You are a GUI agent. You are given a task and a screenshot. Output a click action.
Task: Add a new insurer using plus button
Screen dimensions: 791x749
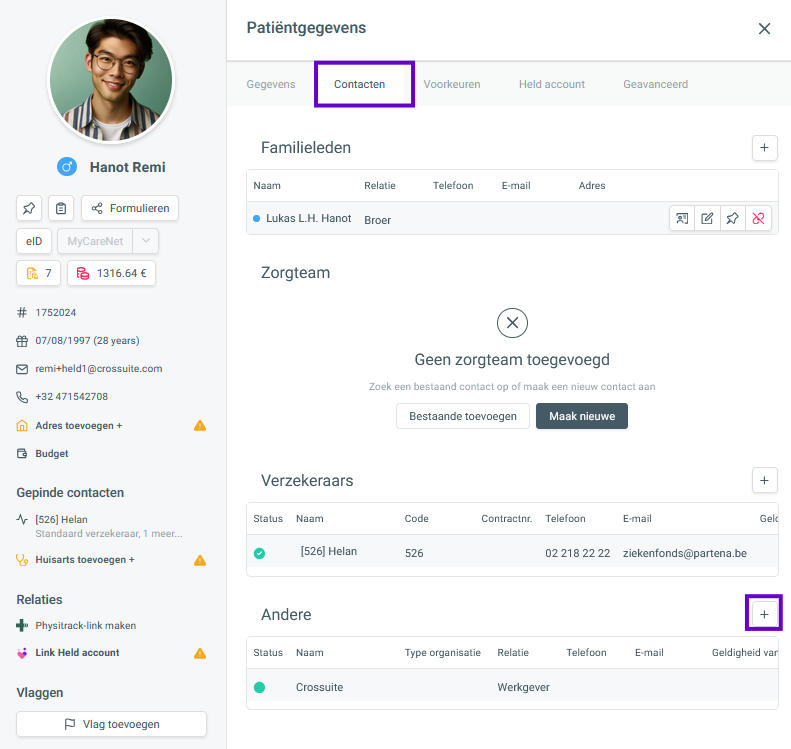[764, 481]
